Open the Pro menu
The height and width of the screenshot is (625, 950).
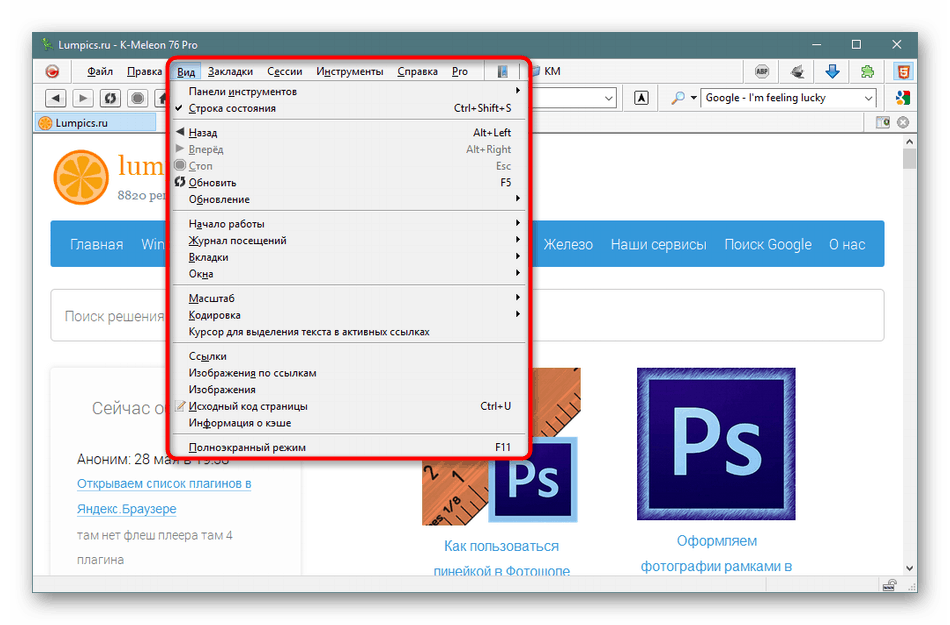(x=460, y=71)
